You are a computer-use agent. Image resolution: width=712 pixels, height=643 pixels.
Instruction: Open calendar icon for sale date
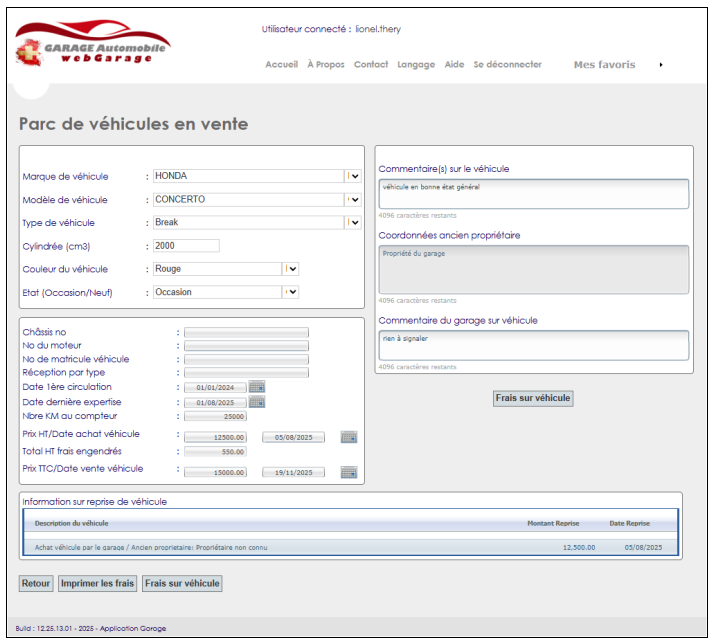348,472
